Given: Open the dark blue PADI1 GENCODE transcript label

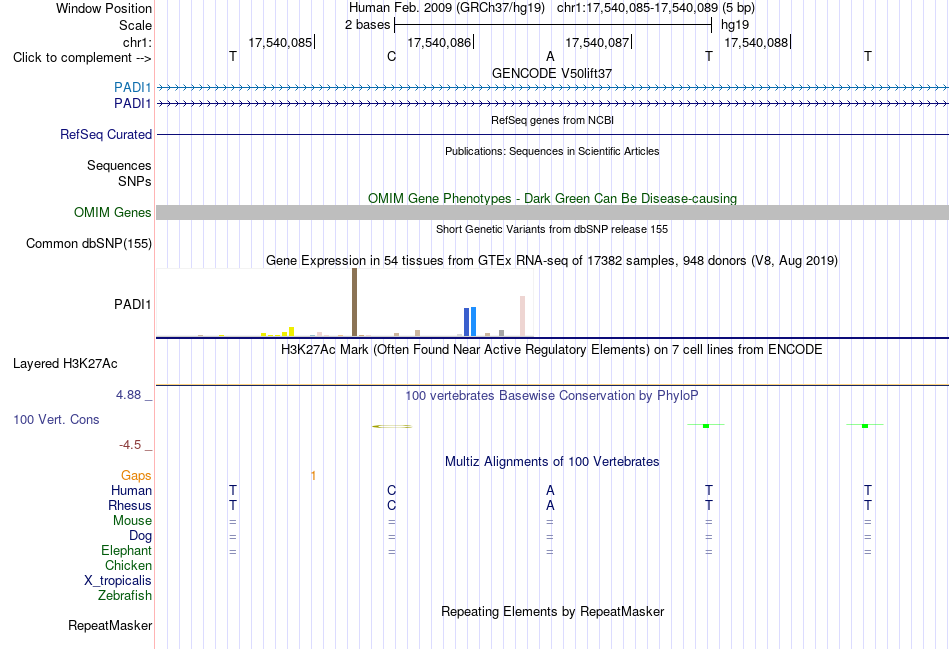Looking at the screenshot, I should [x=132, y=104].
